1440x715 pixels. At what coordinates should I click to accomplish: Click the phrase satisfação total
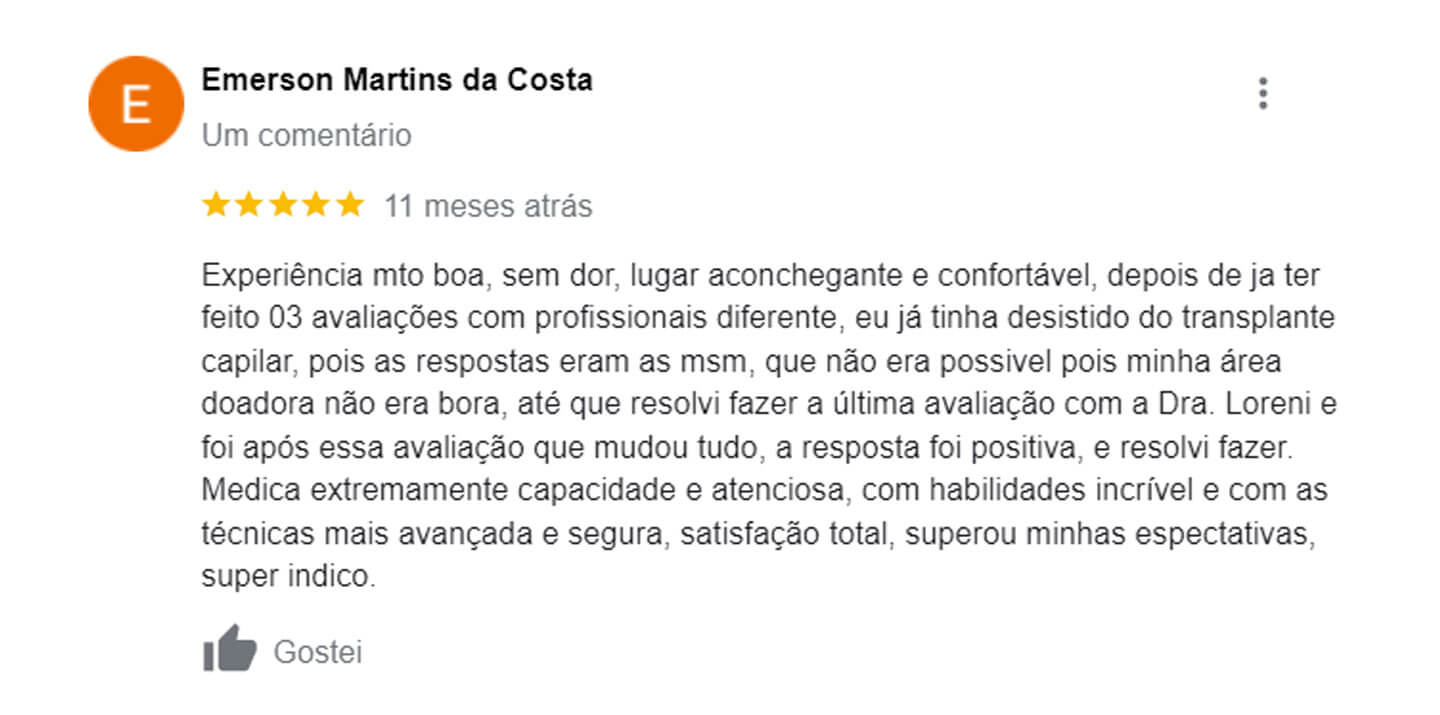[x=786, y=534]
